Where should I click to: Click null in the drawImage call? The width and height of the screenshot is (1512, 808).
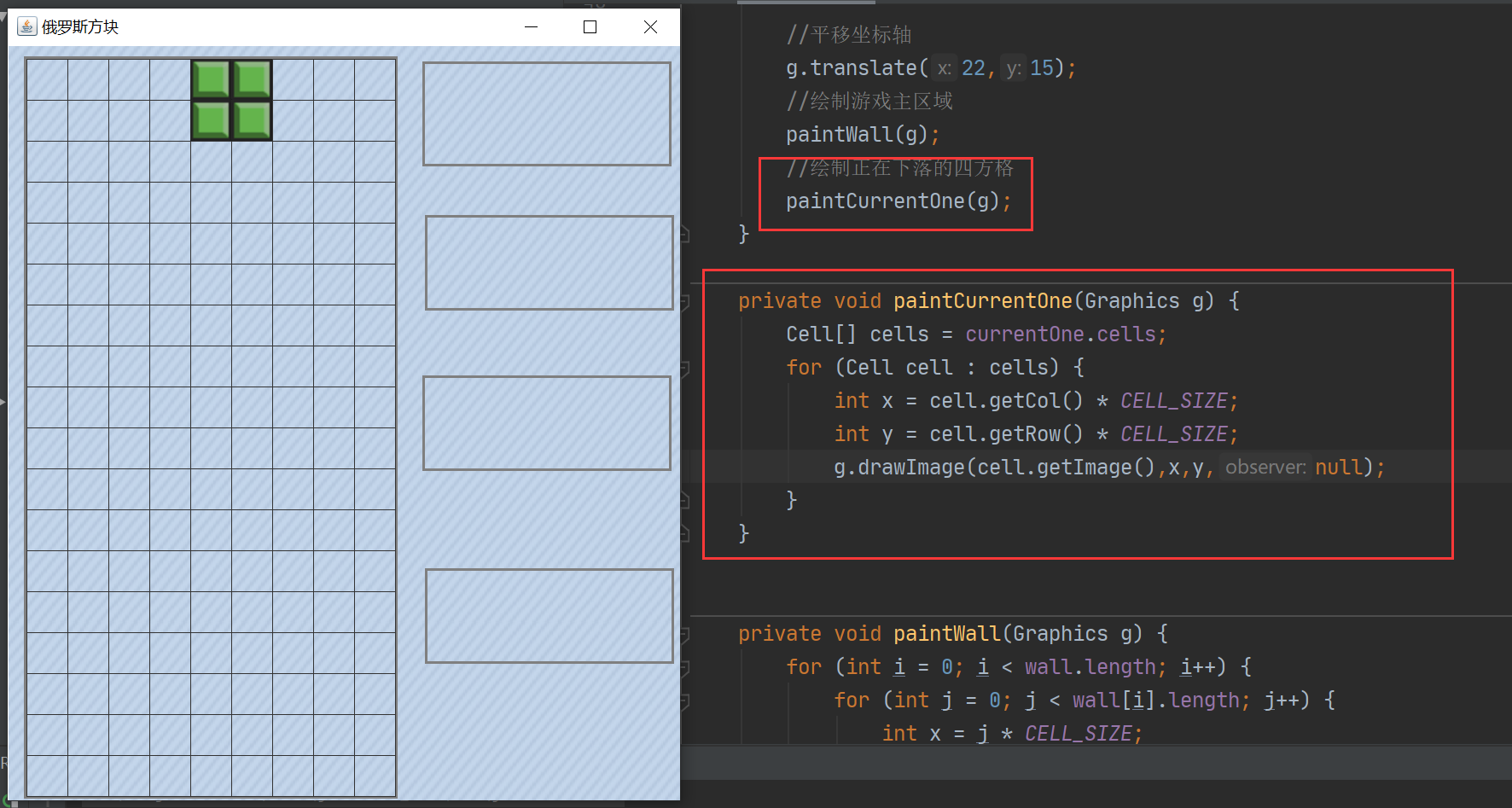tap(1339, 468)
